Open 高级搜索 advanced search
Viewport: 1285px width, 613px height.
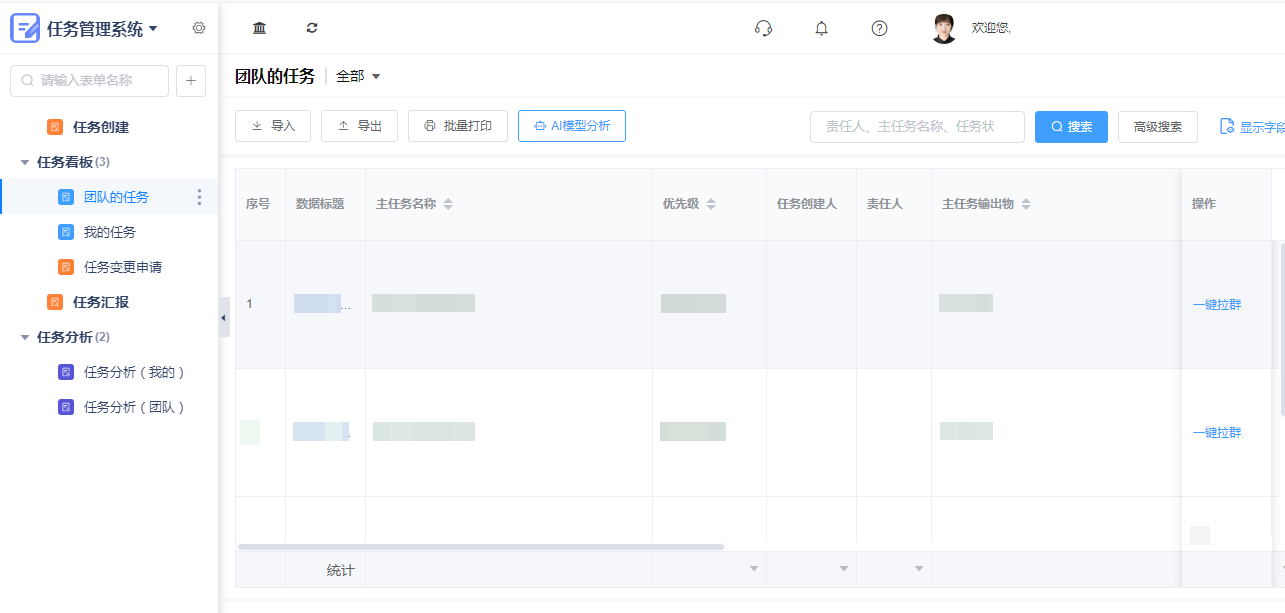pyautogui.click(x=1158, y=127)
